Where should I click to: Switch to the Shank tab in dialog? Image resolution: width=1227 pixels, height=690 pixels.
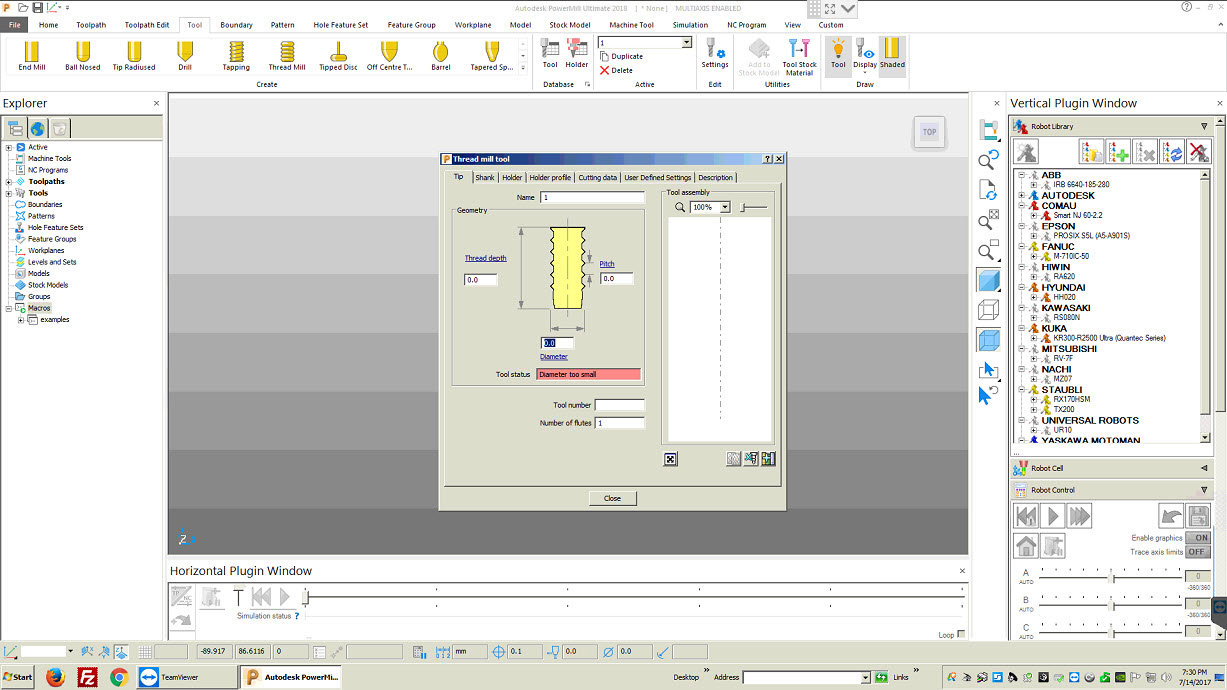(485, 177)
